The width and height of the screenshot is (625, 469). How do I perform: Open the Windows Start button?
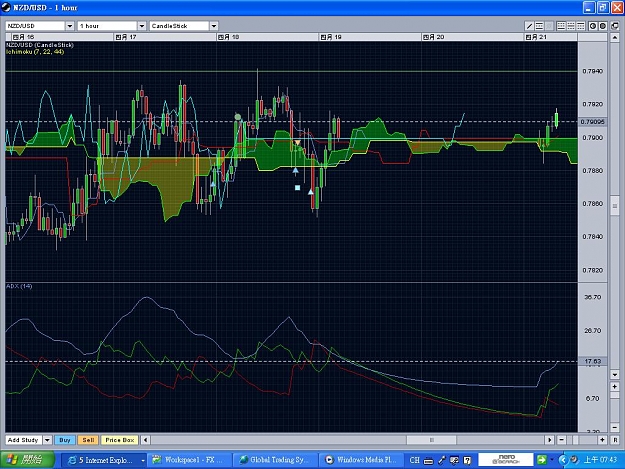point(27,460)
